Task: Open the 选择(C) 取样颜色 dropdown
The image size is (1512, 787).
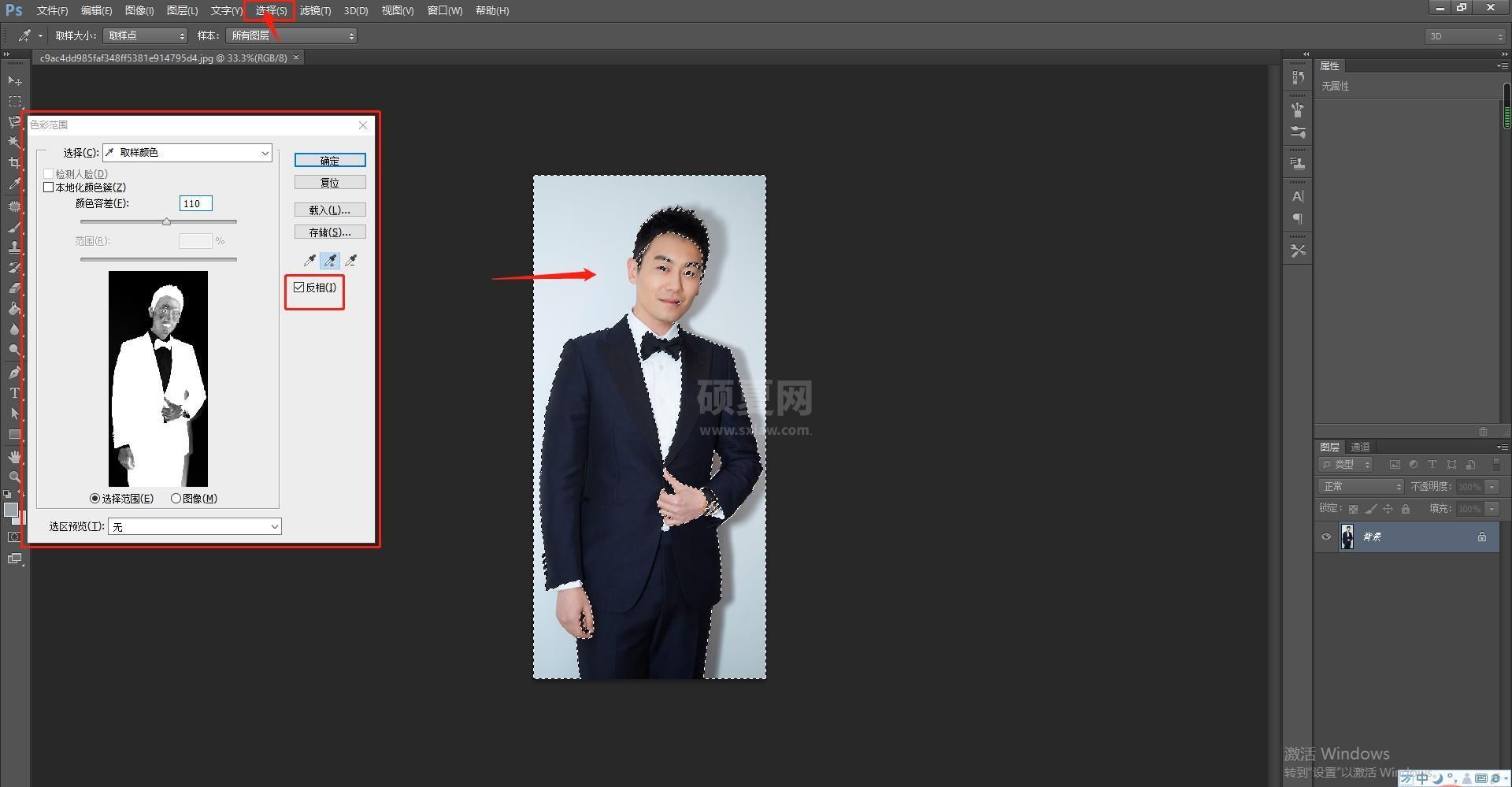Action: [187, 153]
